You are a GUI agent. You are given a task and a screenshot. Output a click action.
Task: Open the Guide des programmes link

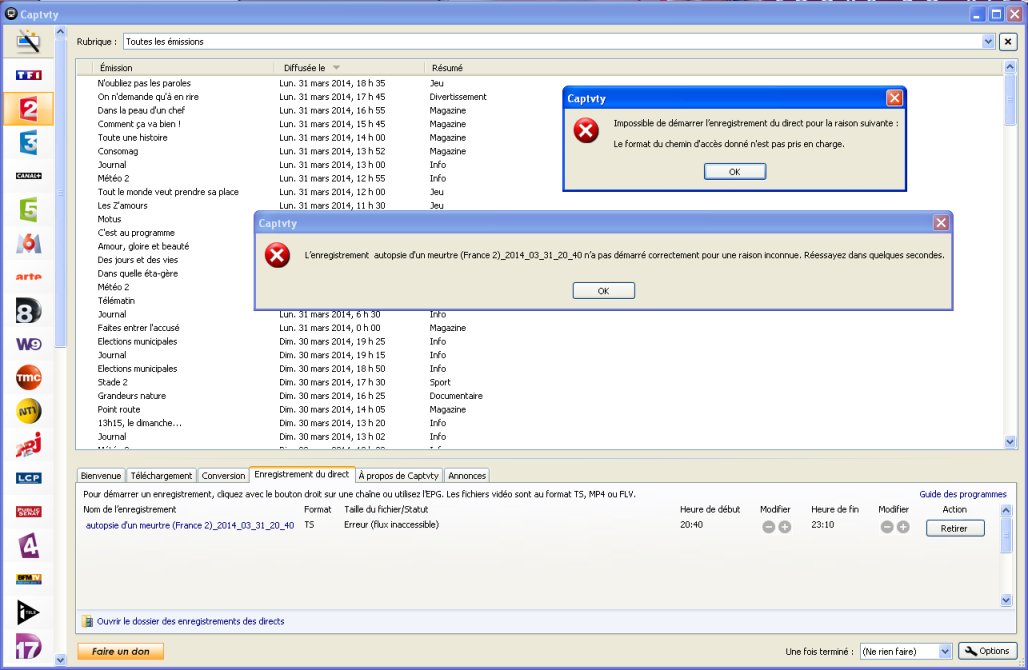pyautogui.click(x=962, y=494)
